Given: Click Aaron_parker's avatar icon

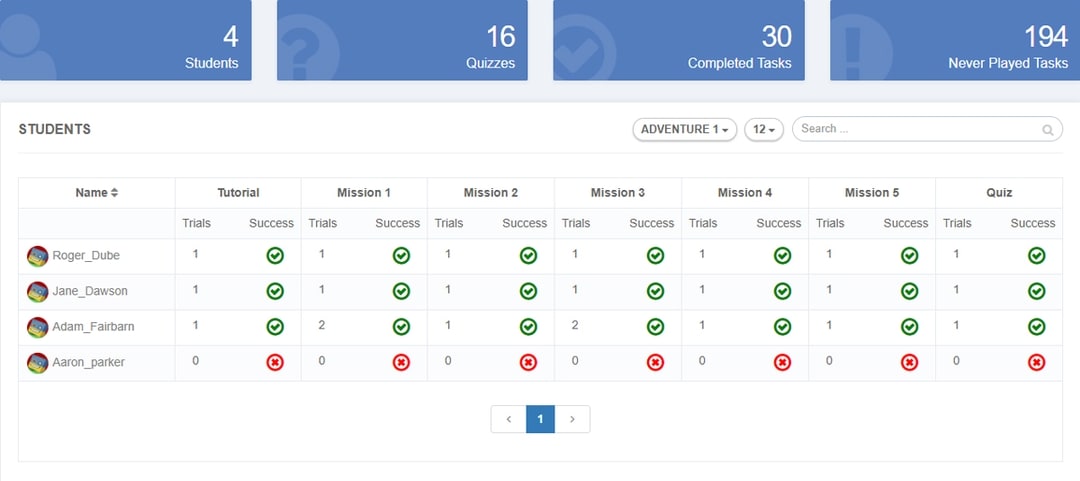Looking at the screenshot, I should click(37, 362).
